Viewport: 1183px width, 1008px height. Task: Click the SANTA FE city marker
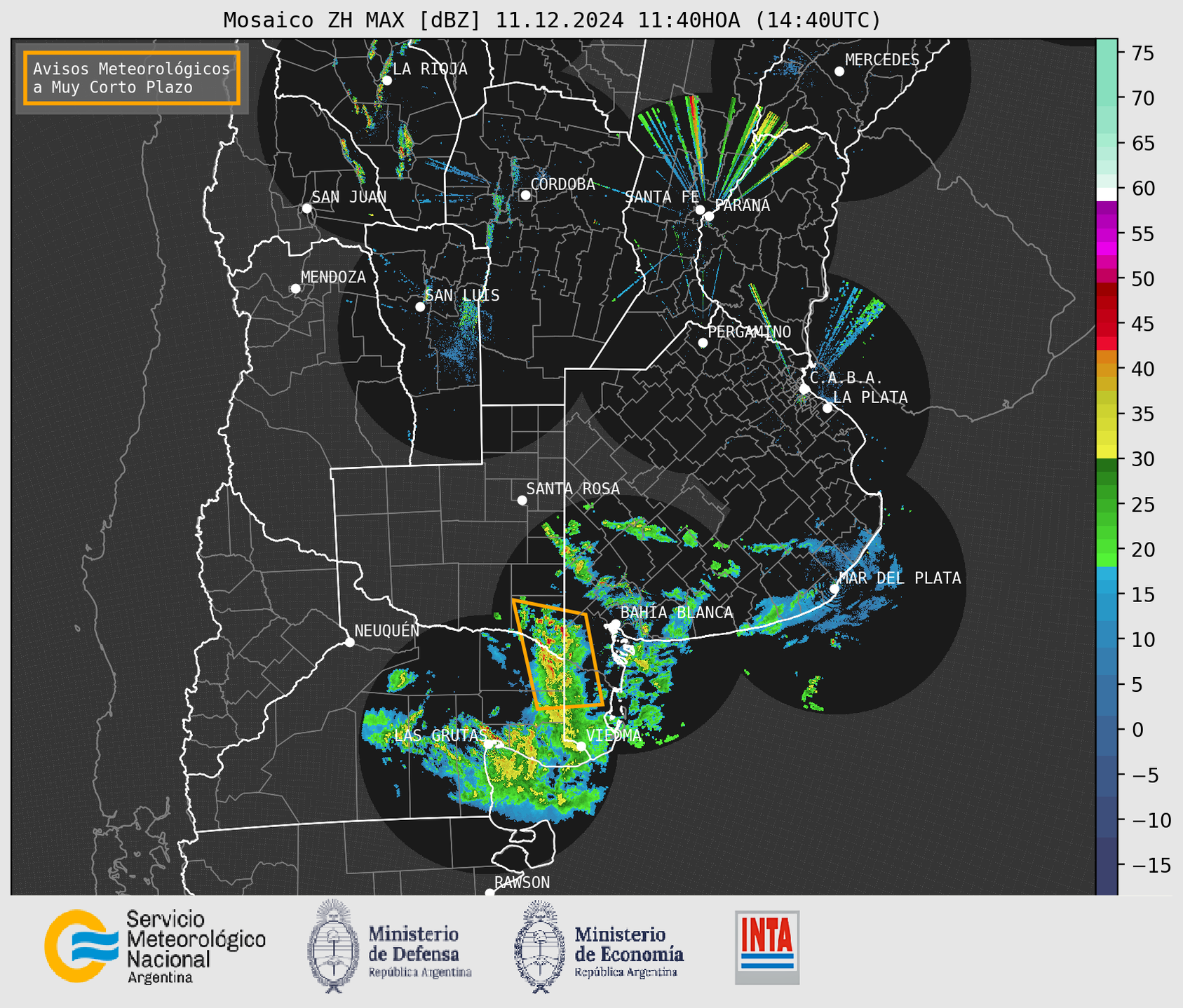[x=700, y=210]
